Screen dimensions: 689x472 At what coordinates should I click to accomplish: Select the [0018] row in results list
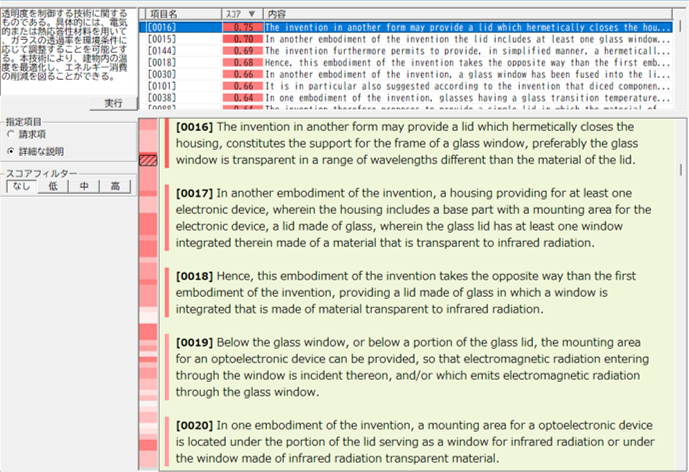coord(406,62)
